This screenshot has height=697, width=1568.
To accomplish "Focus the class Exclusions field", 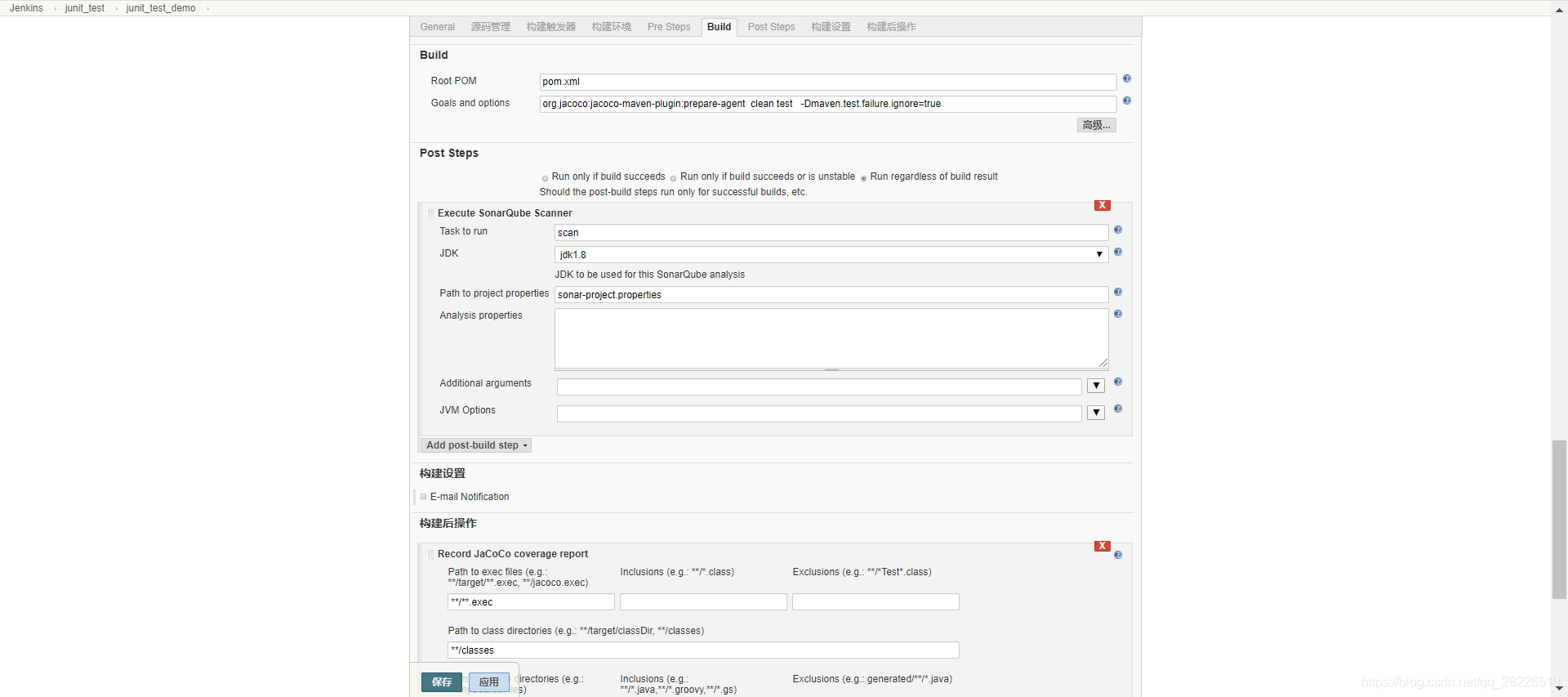I will (x=875, y=602).
